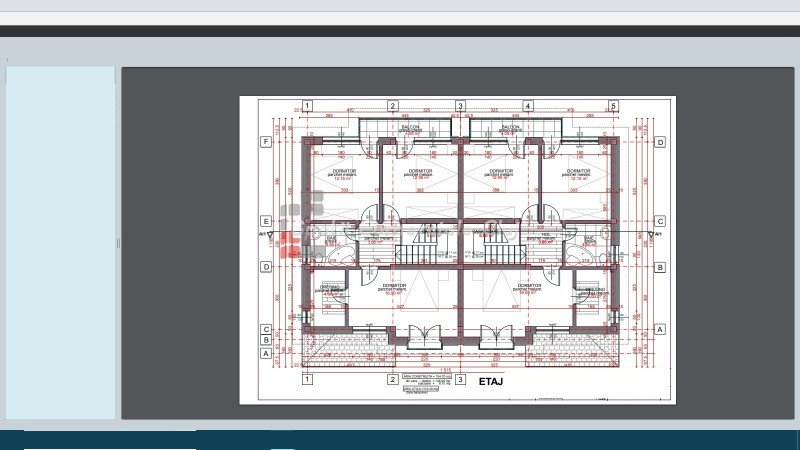This screenshot has width=800, height=450.
Task: Click the red watermark logo on the plan
Action: tap(289, 236)
